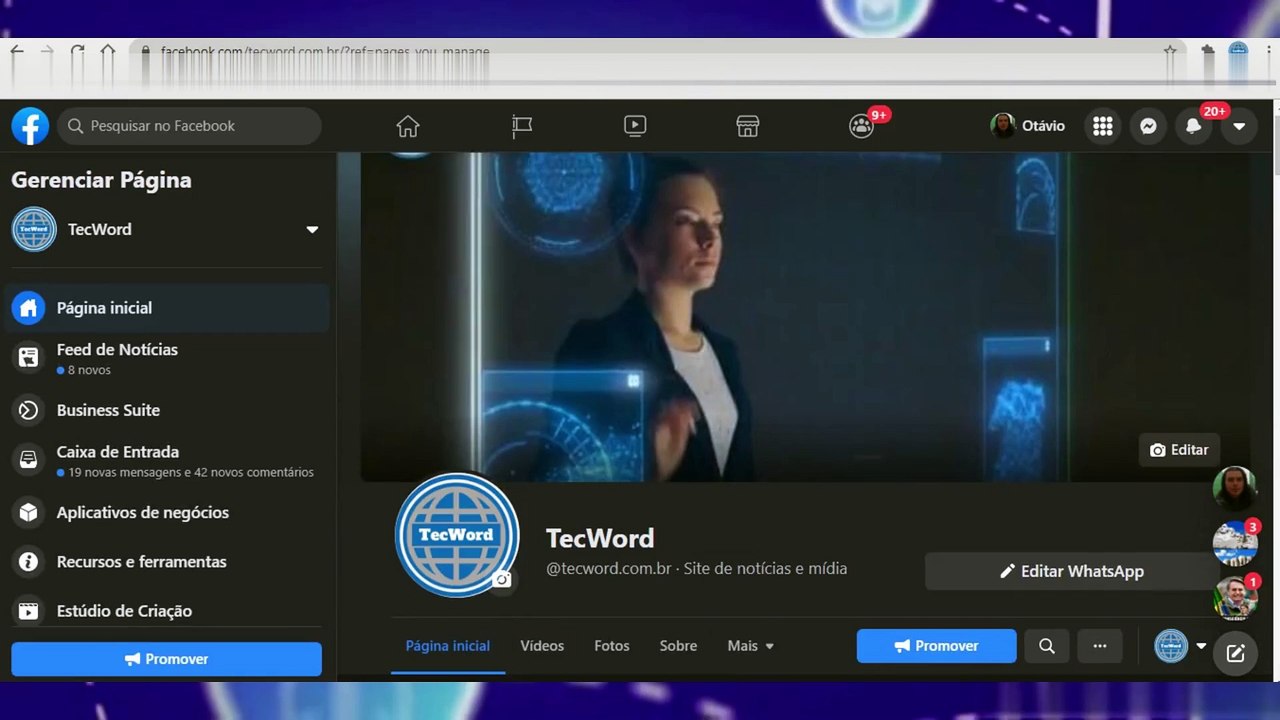Open the notifications bell icon
1280x720 pixels.
pos(1194,126)
